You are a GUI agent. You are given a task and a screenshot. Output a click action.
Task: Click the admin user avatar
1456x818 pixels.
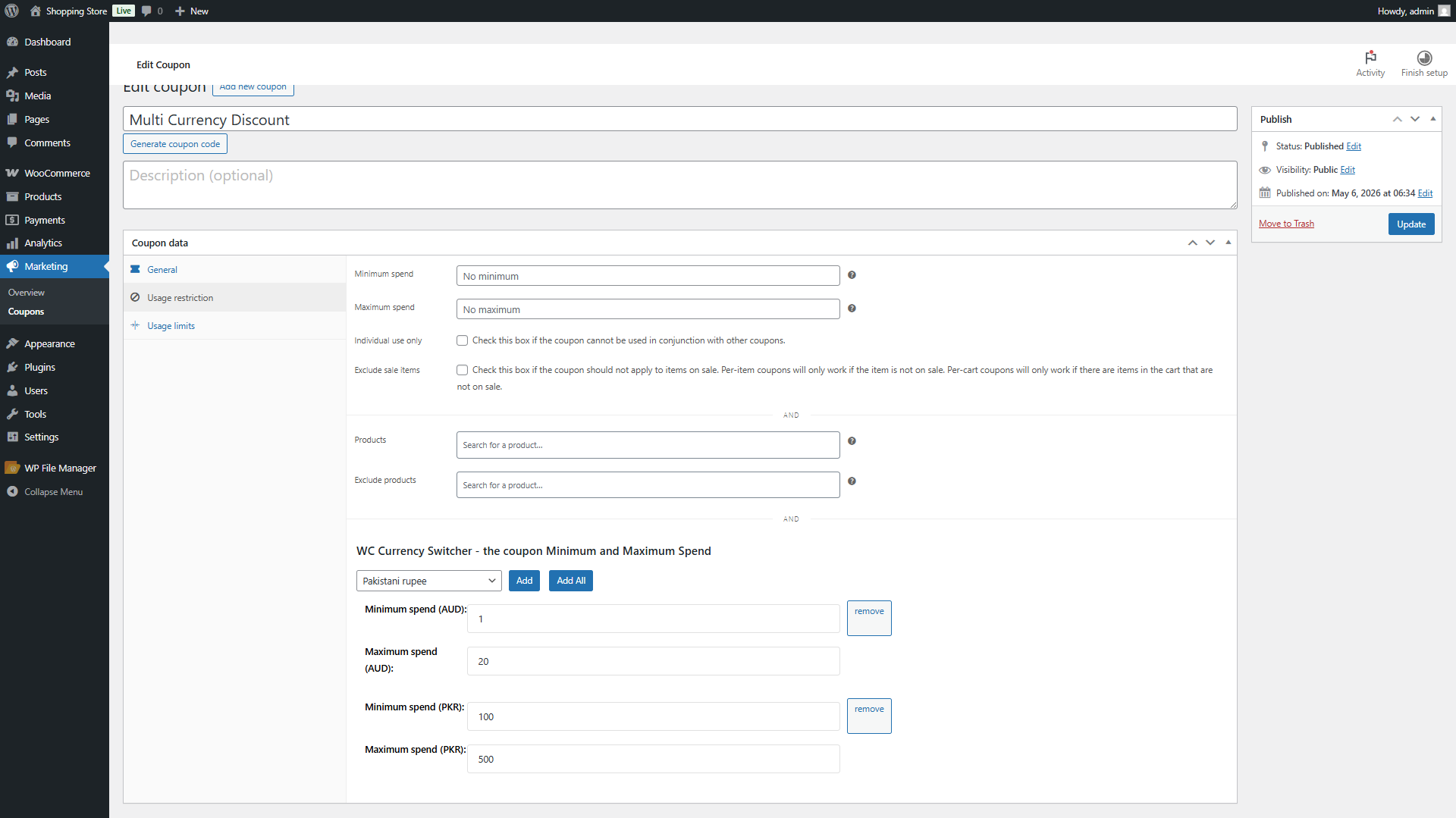[x=1444, y=11]
